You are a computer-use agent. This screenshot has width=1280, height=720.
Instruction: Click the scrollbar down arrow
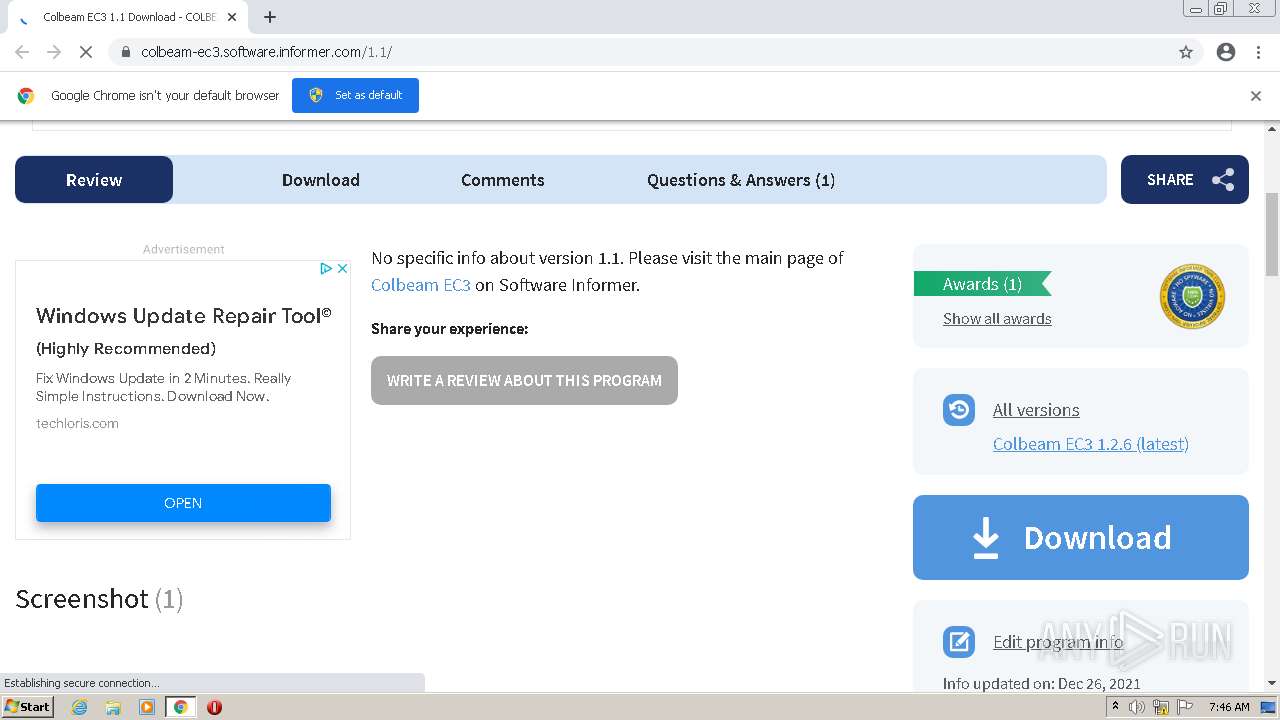click(x=1272, y=683)
